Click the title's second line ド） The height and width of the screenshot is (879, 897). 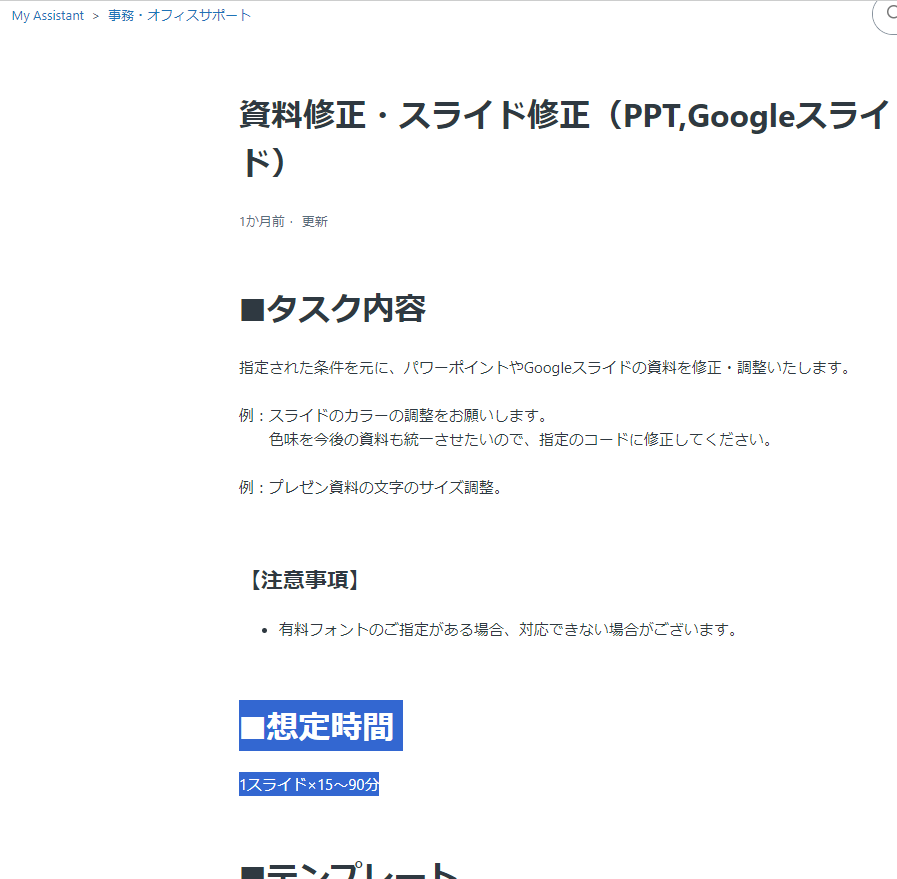click(264, 162)
